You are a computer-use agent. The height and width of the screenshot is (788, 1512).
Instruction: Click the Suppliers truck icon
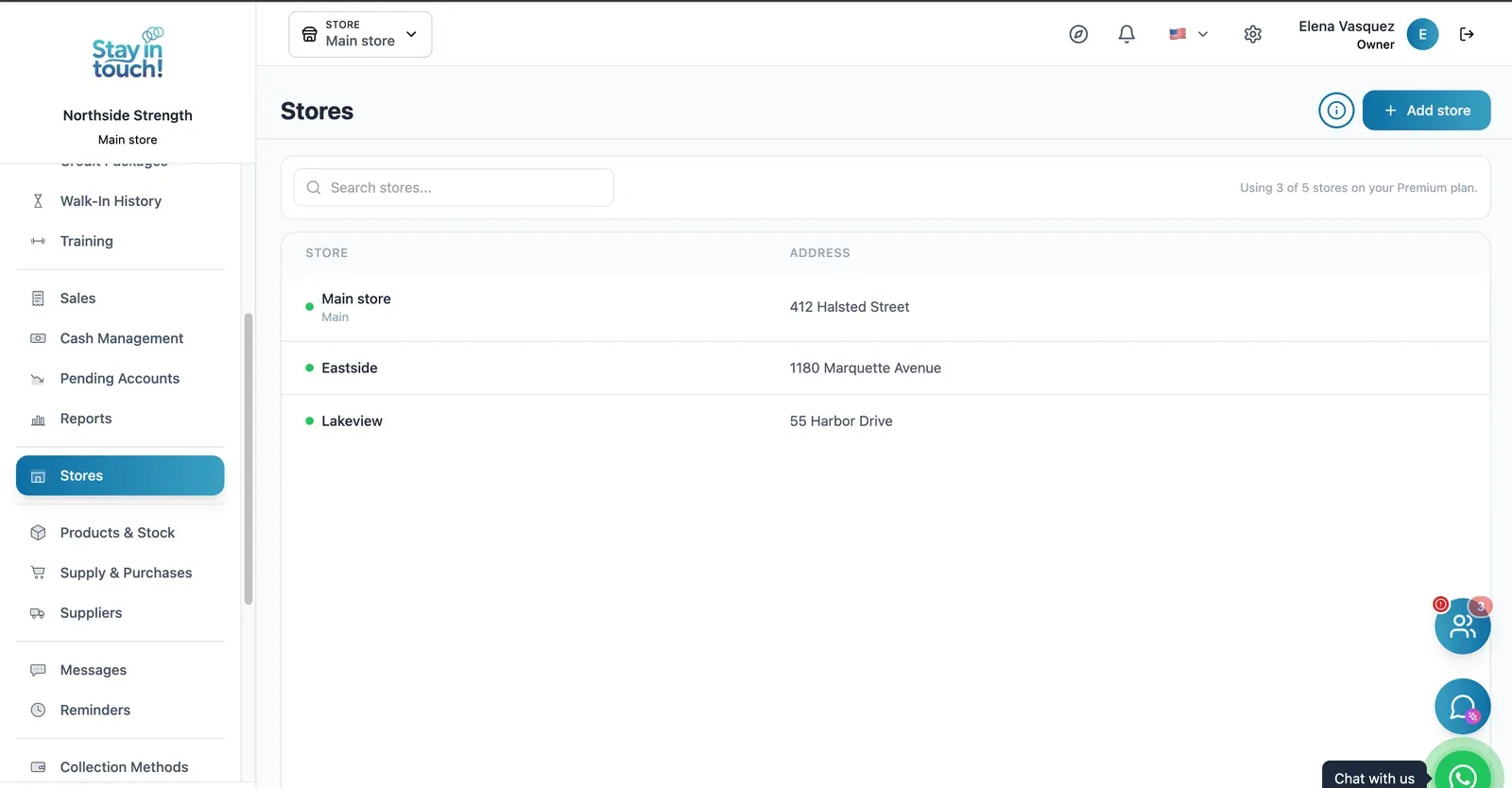[x=38, y=613]
